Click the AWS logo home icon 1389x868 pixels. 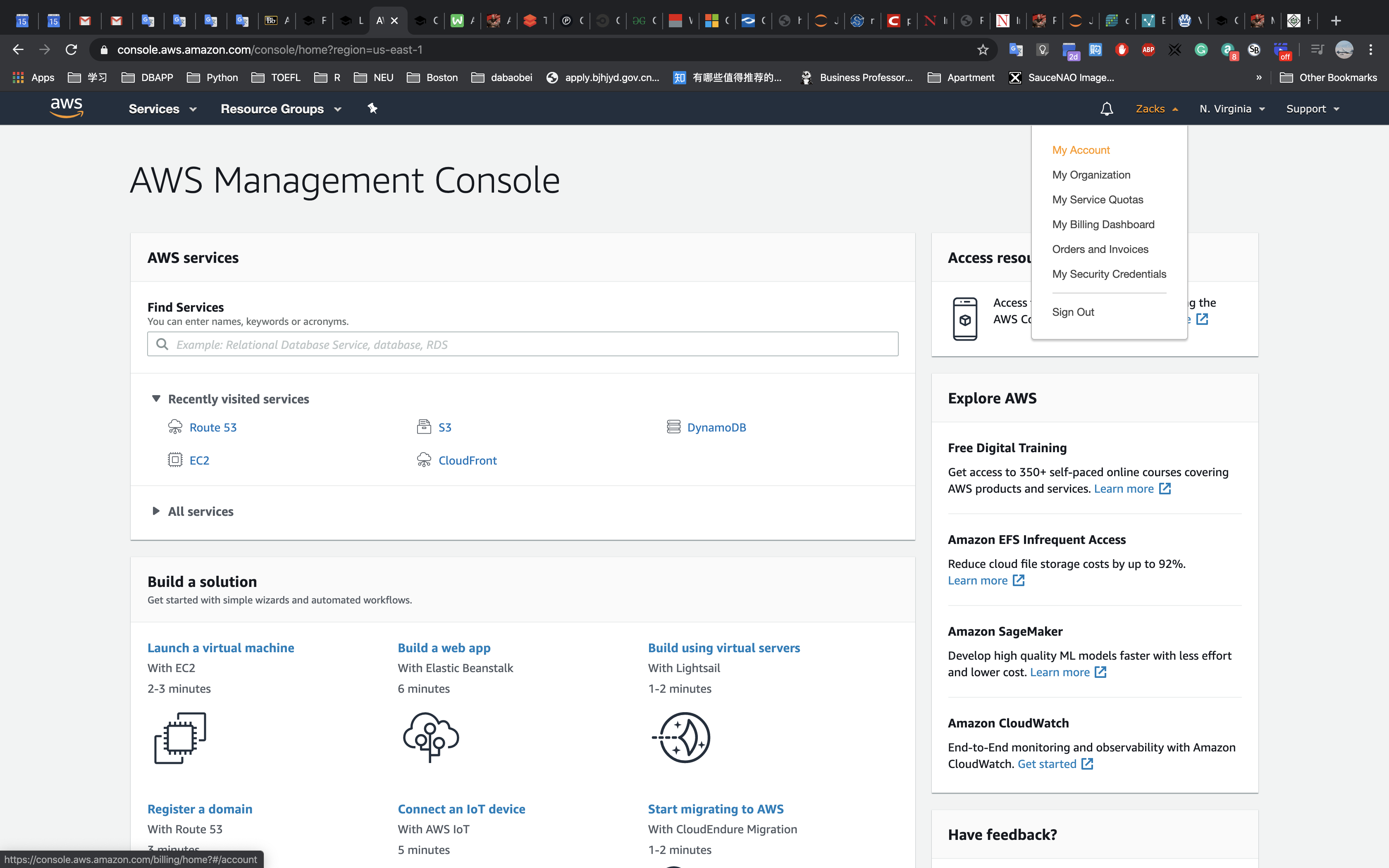point(67,107)
